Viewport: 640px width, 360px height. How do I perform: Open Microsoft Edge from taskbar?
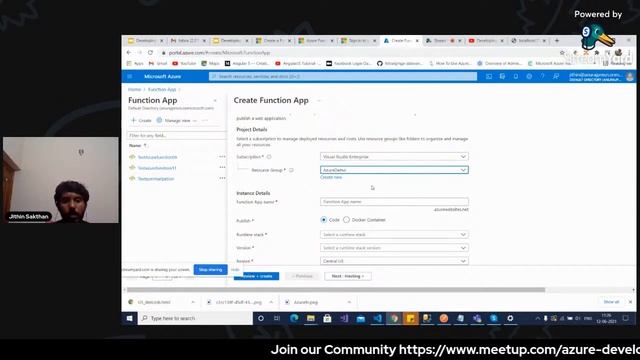pos(294,318)
